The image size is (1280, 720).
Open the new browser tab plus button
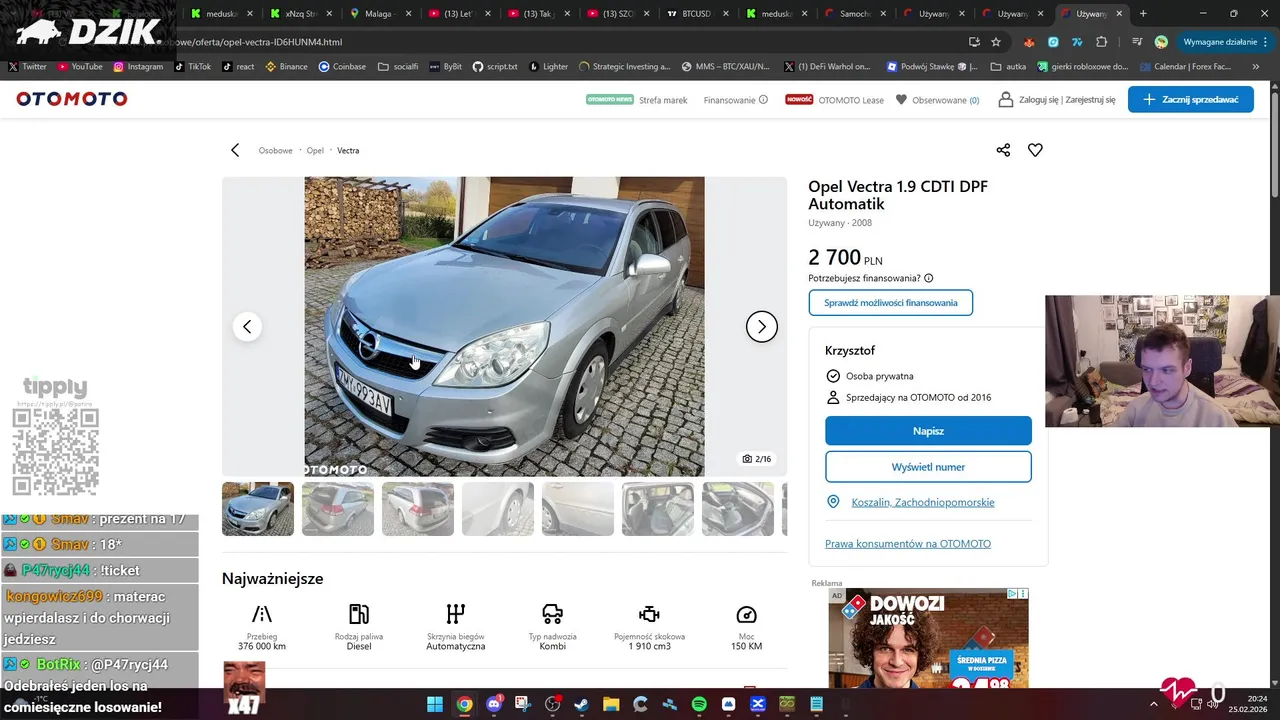pos(1143,14)
